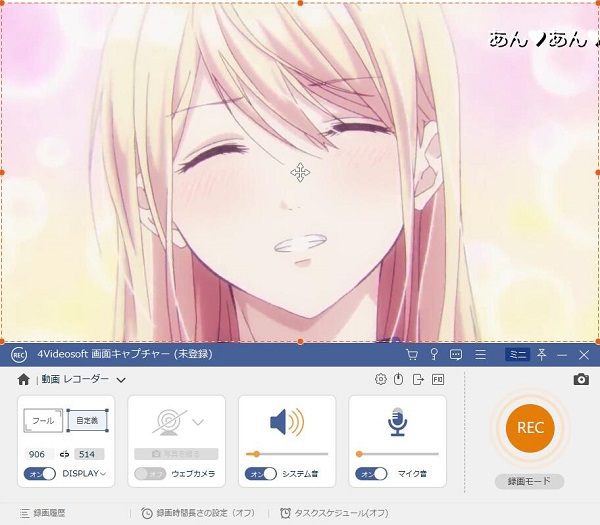Open recording settings gear icon

(x=380, y=379)
